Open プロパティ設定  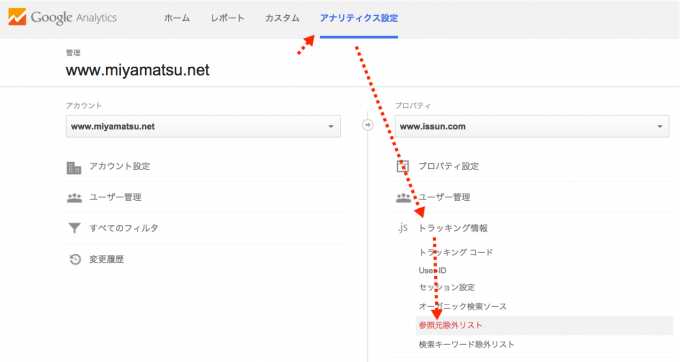click(448, 166)
